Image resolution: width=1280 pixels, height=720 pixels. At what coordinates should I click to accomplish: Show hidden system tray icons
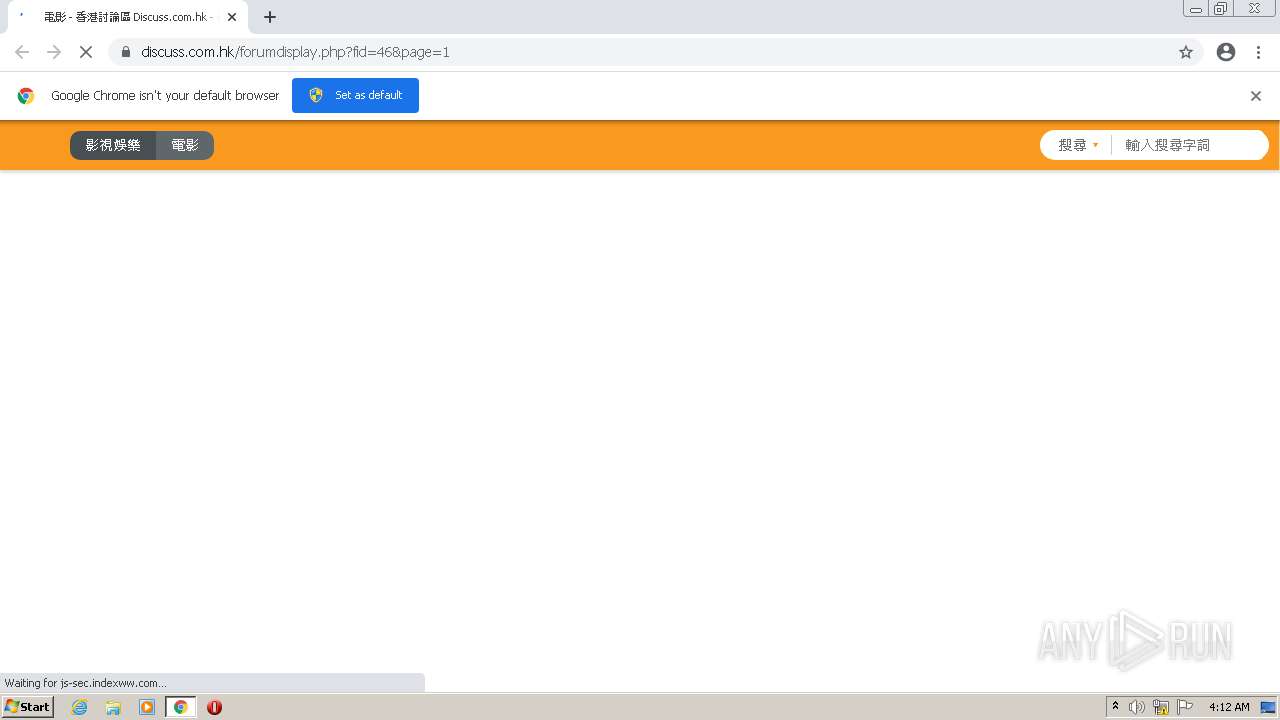pyautogui.click(x=1116, y=707)
